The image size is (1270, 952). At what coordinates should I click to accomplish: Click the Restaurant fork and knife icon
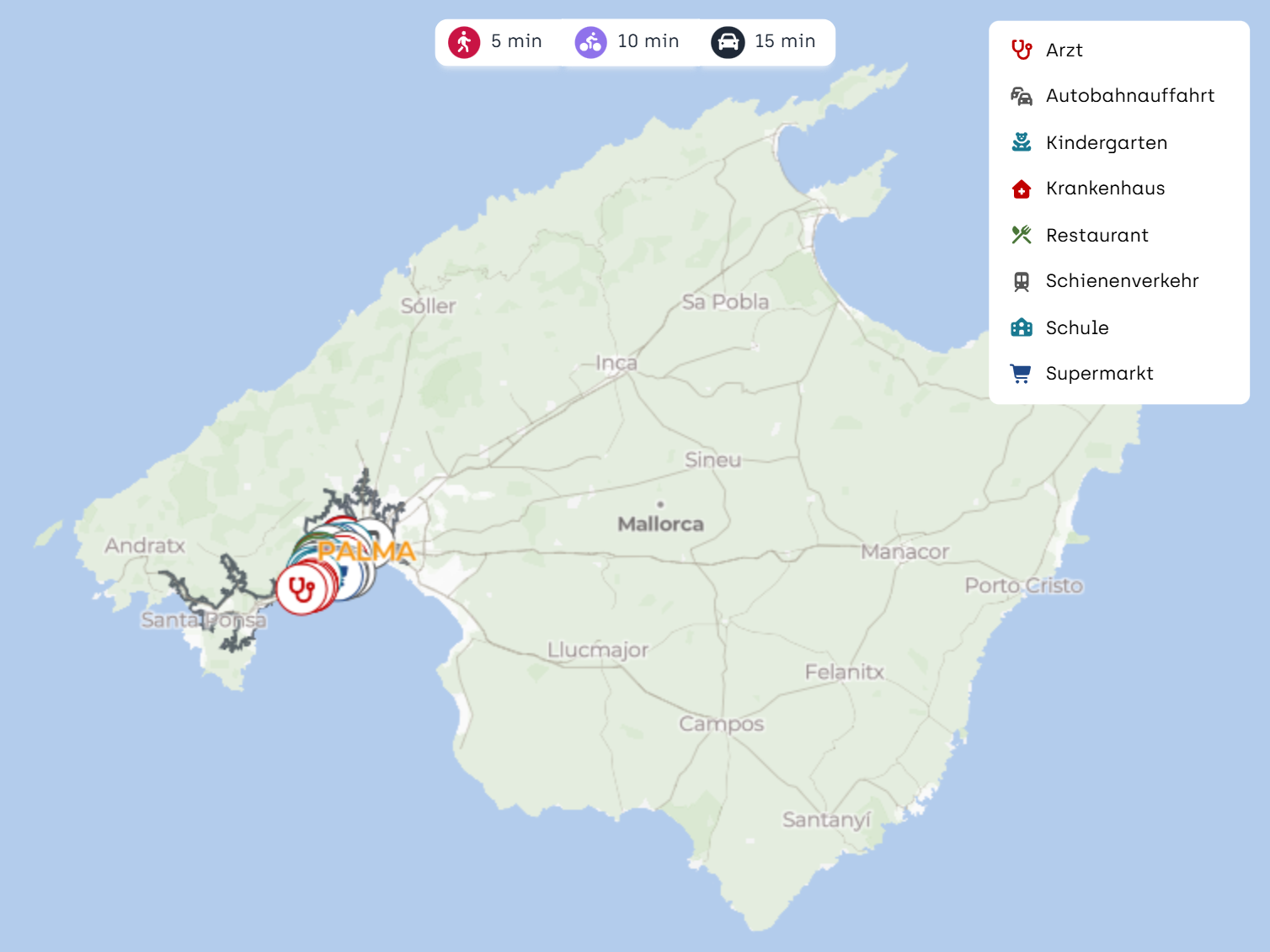point(1022,235)
